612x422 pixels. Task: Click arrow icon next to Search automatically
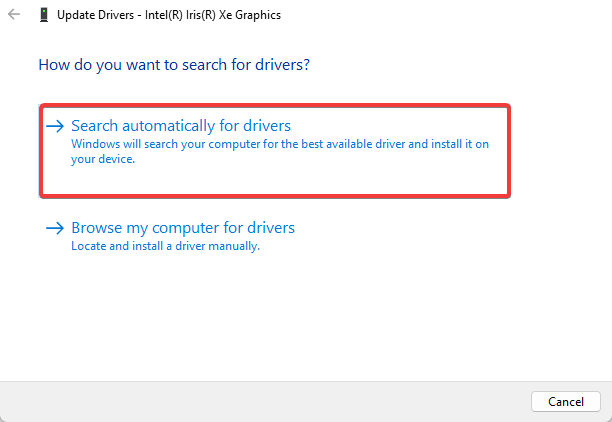tap(55, 126)
